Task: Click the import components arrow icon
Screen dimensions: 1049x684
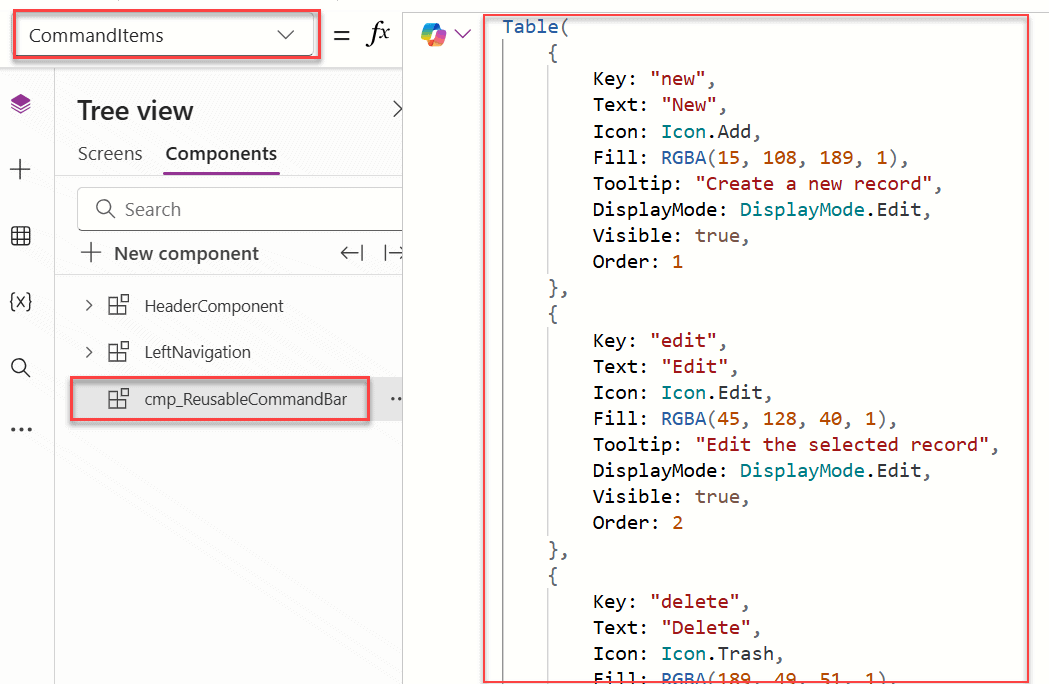Action: pyautogui.click(x=352, y=253)
